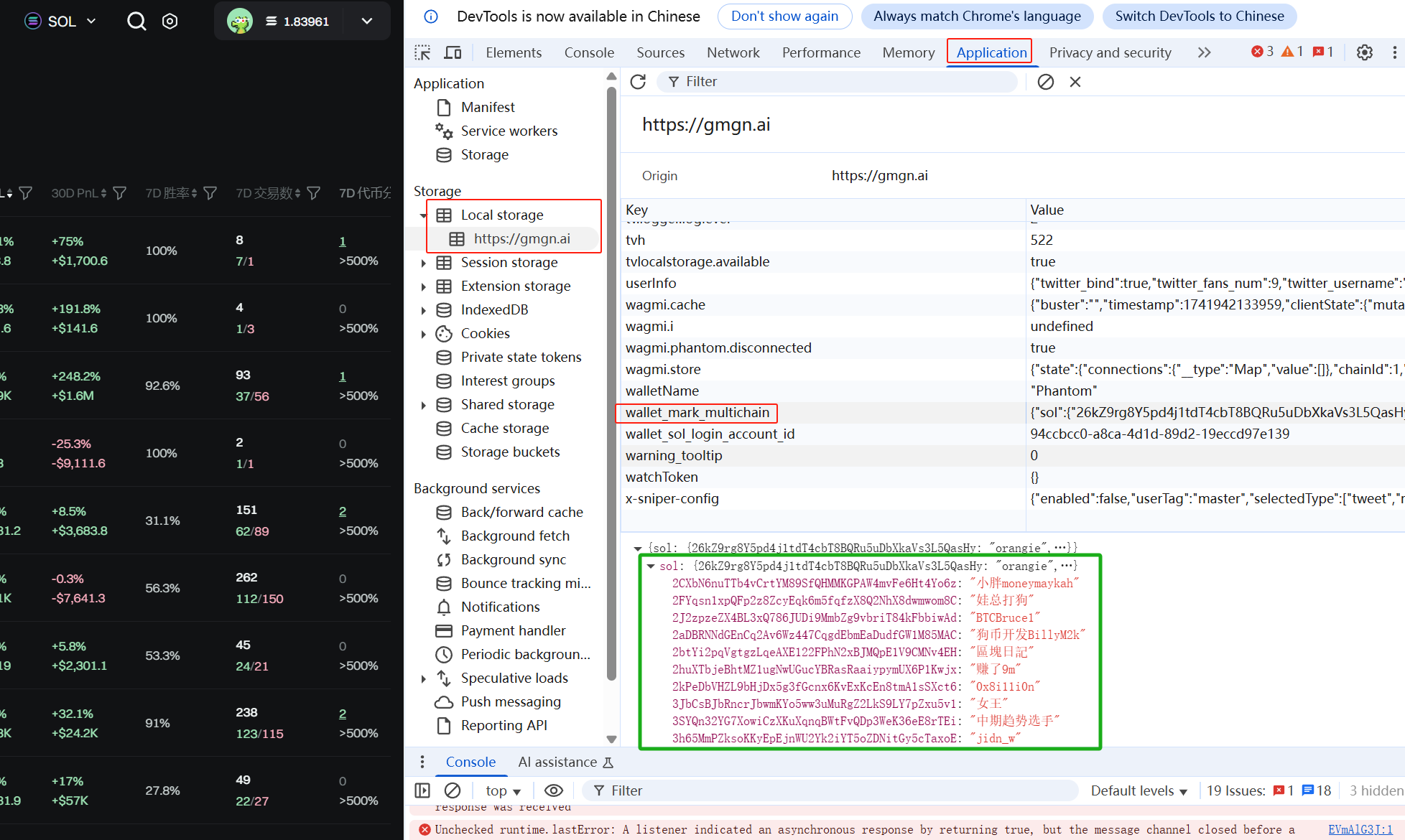This screenshot has height=840, width=1405.
Task: Open Cache storage item
Action: pyautogui.click(x=504, y=428)
